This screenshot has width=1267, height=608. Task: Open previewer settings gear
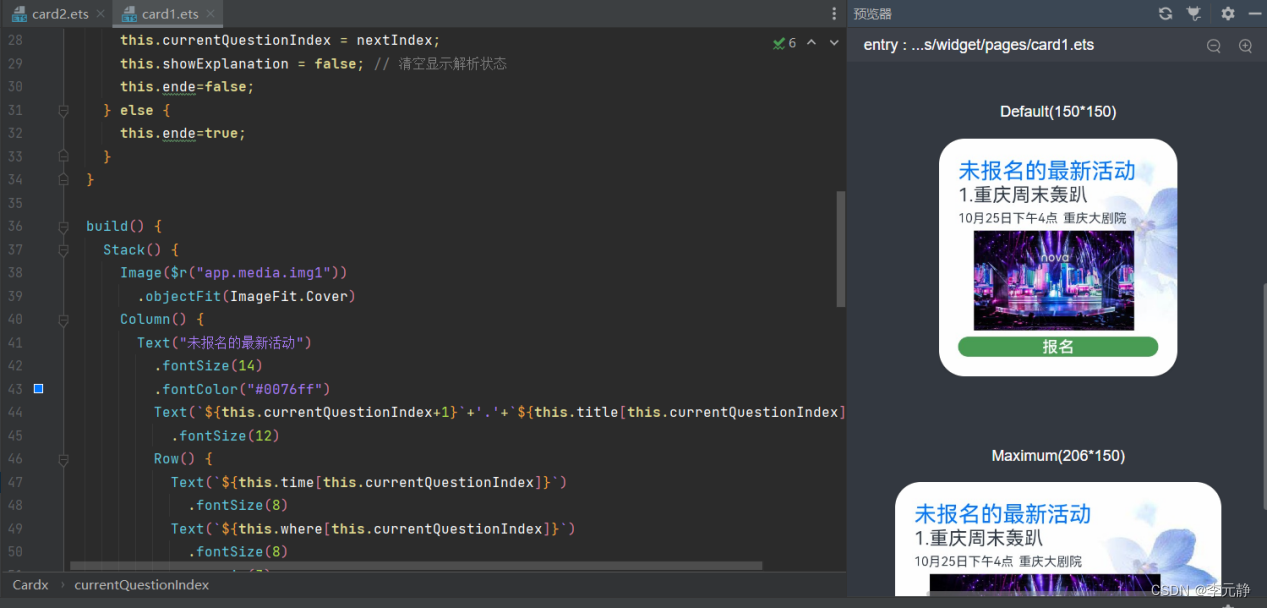pos(1228,14)
